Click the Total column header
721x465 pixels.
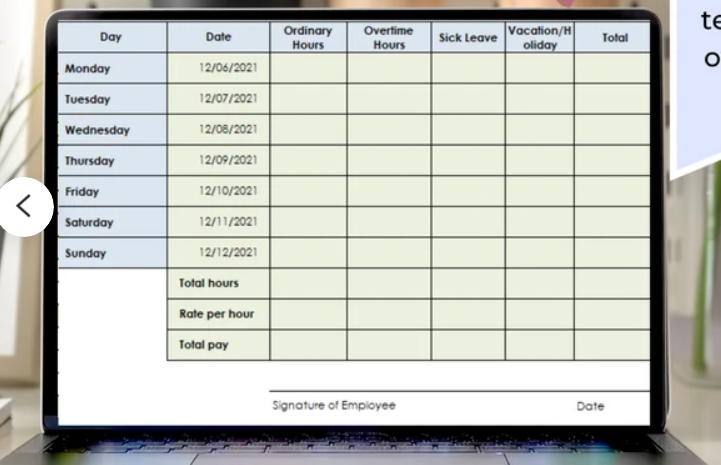612,37
